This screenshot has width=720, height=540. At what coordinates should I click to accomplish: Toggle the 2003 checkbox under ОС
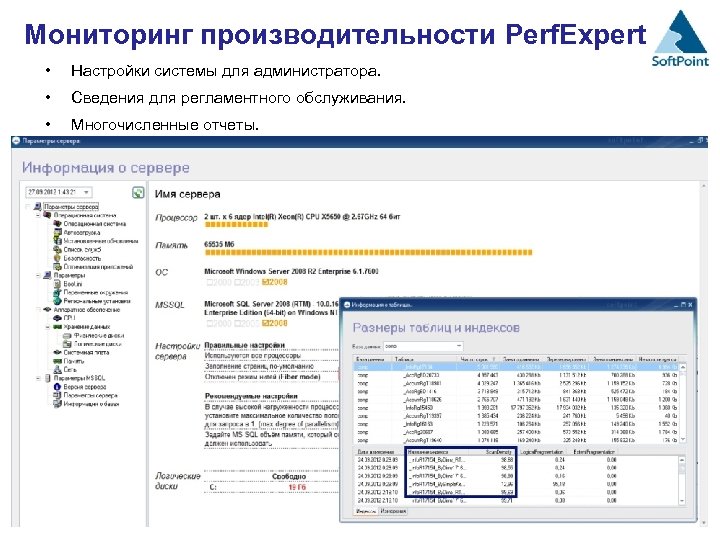pyautogui.click(x=238, y=282)
